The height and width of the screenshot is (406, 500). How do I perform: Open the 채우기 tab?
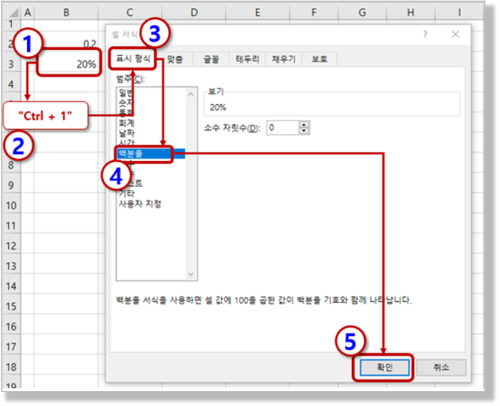pyautogui.click(x=283, y=59)
